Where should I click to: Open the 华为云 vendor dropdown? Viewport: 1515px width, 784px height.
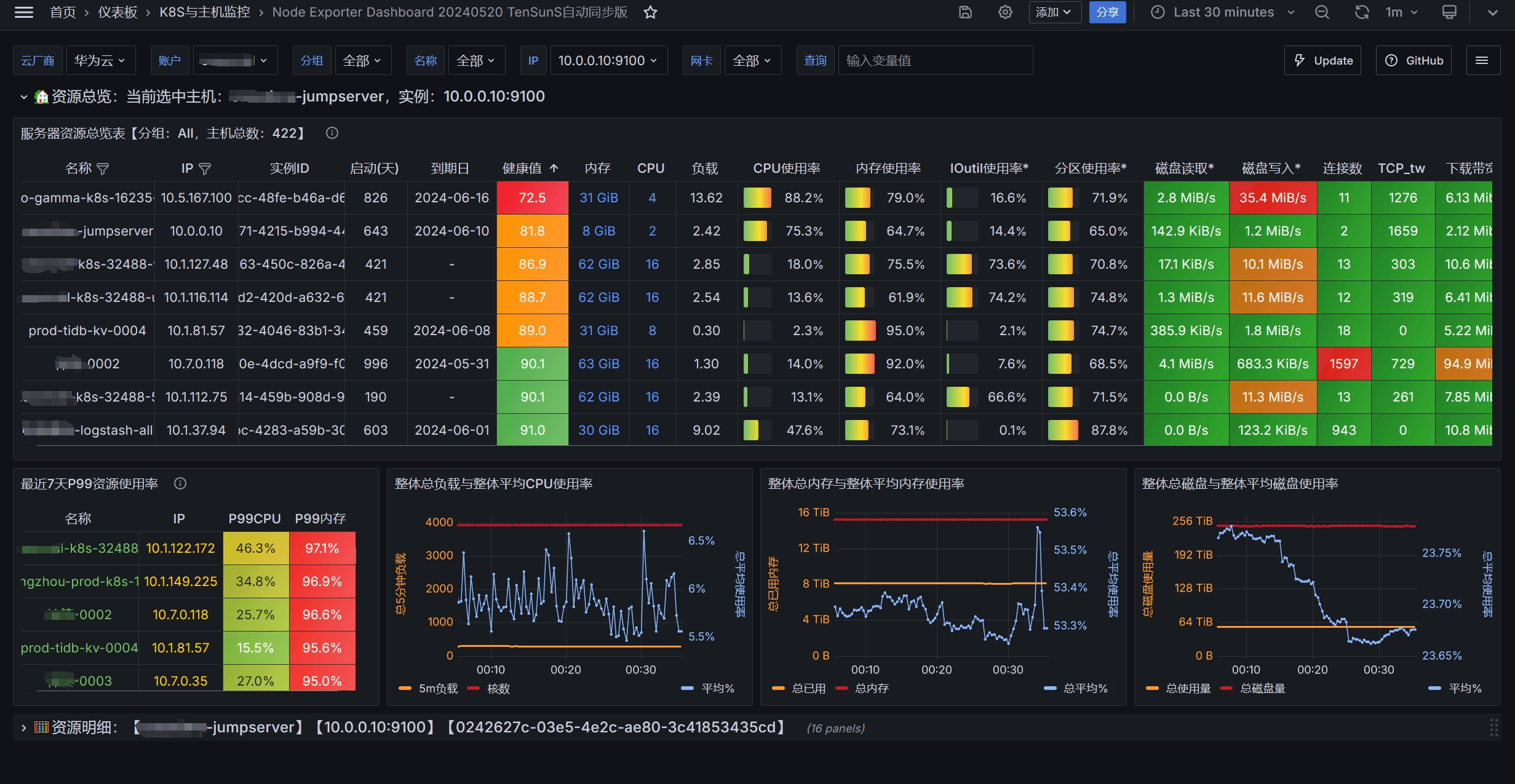tap(100, 60)
